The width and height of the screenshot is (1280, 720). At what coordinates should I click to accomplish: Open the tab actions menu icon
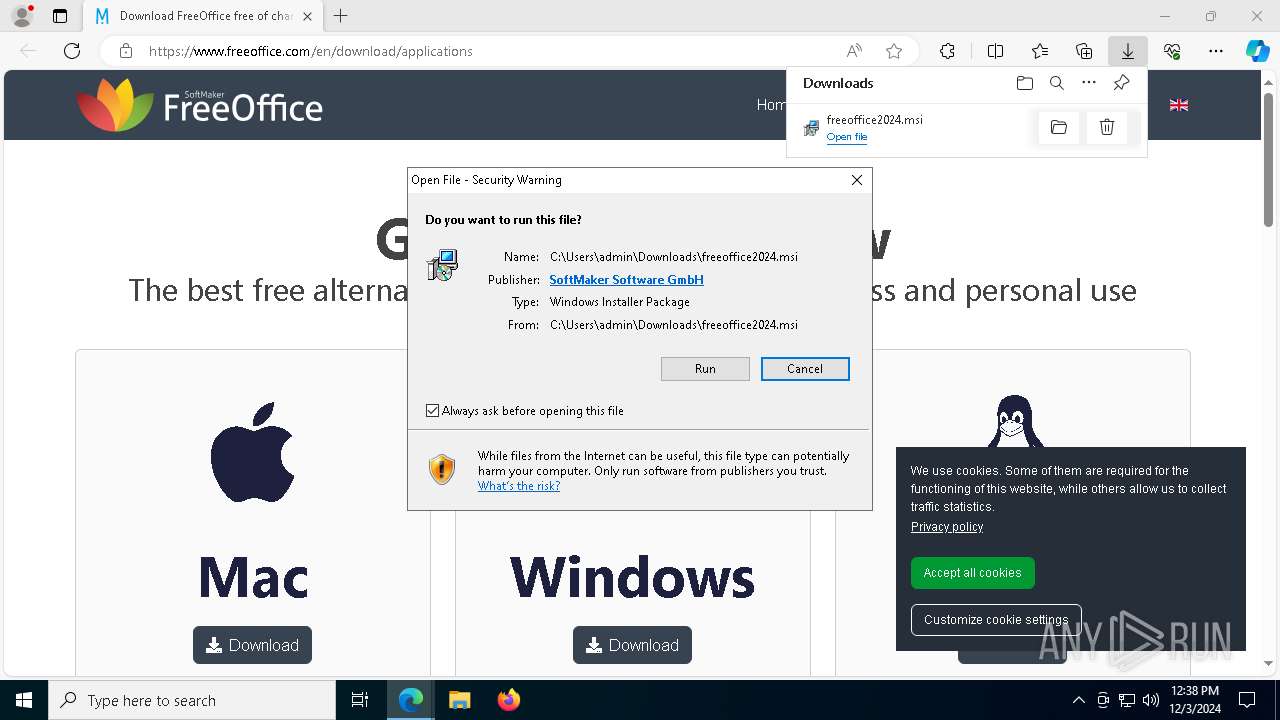tap(60, 16)
